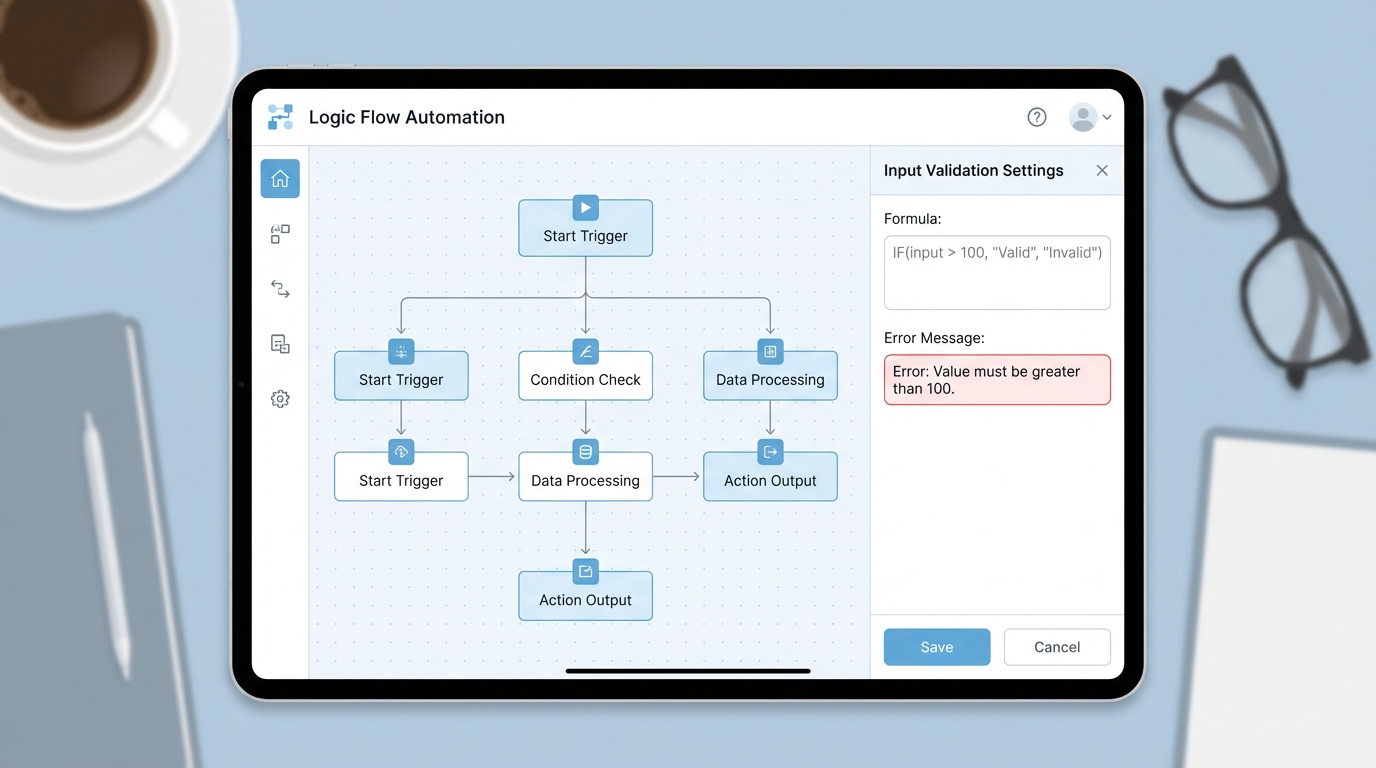Click the pen icon on the Condition Check node

point(585,351)
